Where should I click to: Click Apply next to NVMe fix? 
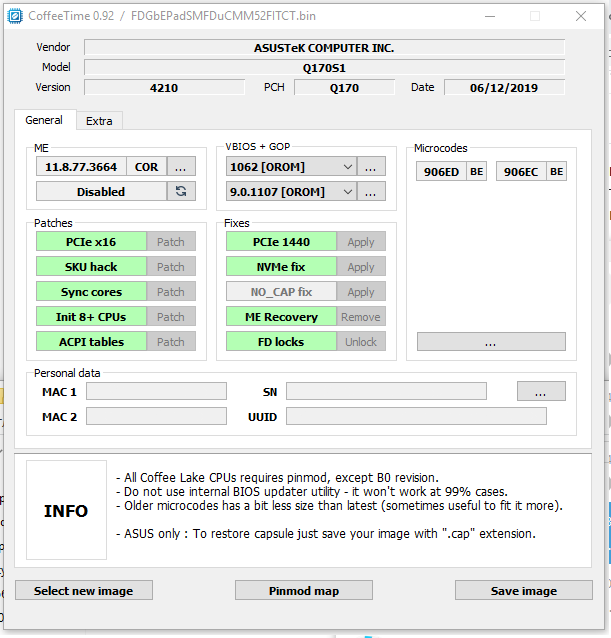click(x=361, y=267)
